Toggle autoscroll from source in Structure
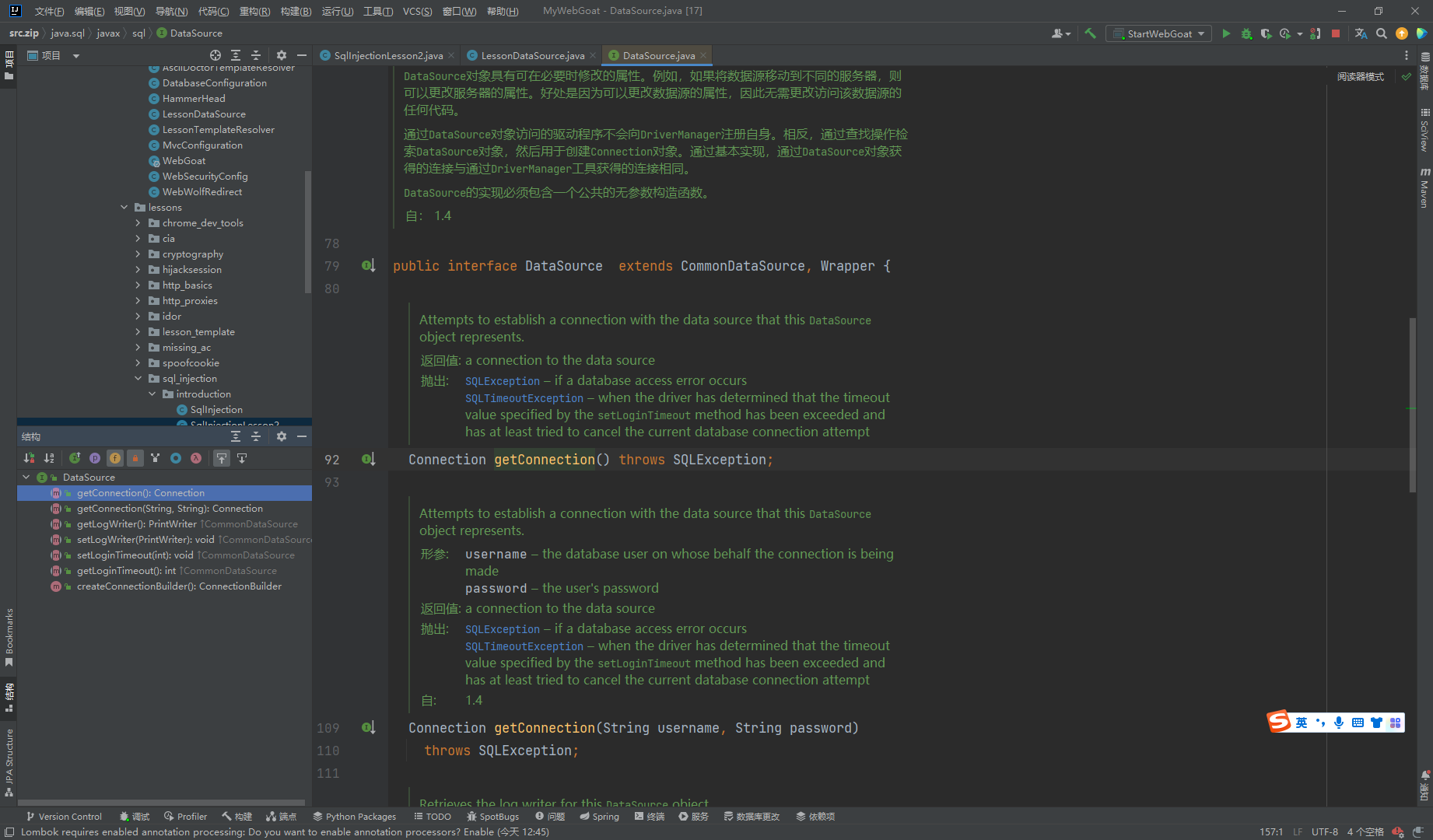The image size is (1433, 840). pos(242,458)
